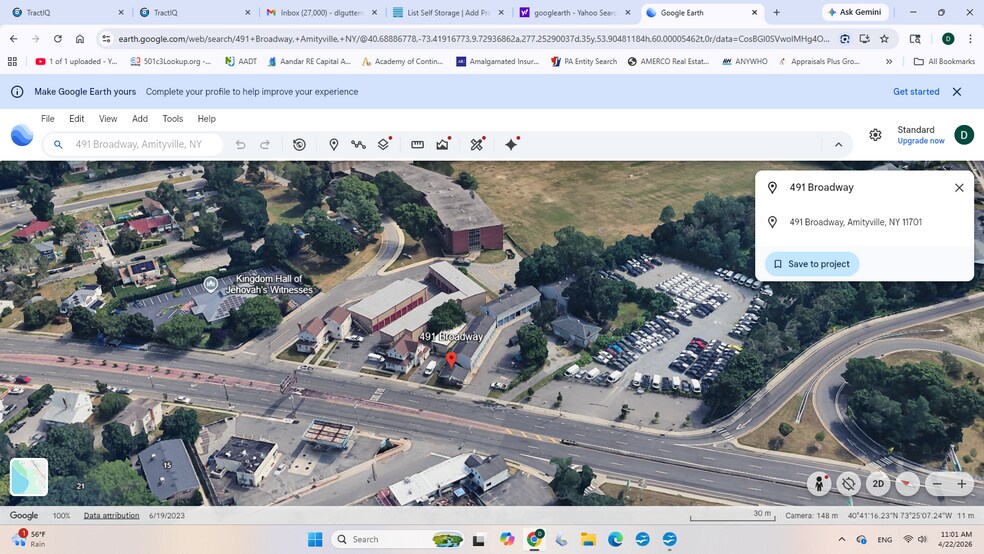Click the Pegman street view icon
Viewport: 984px width, 554px height.
819,484
